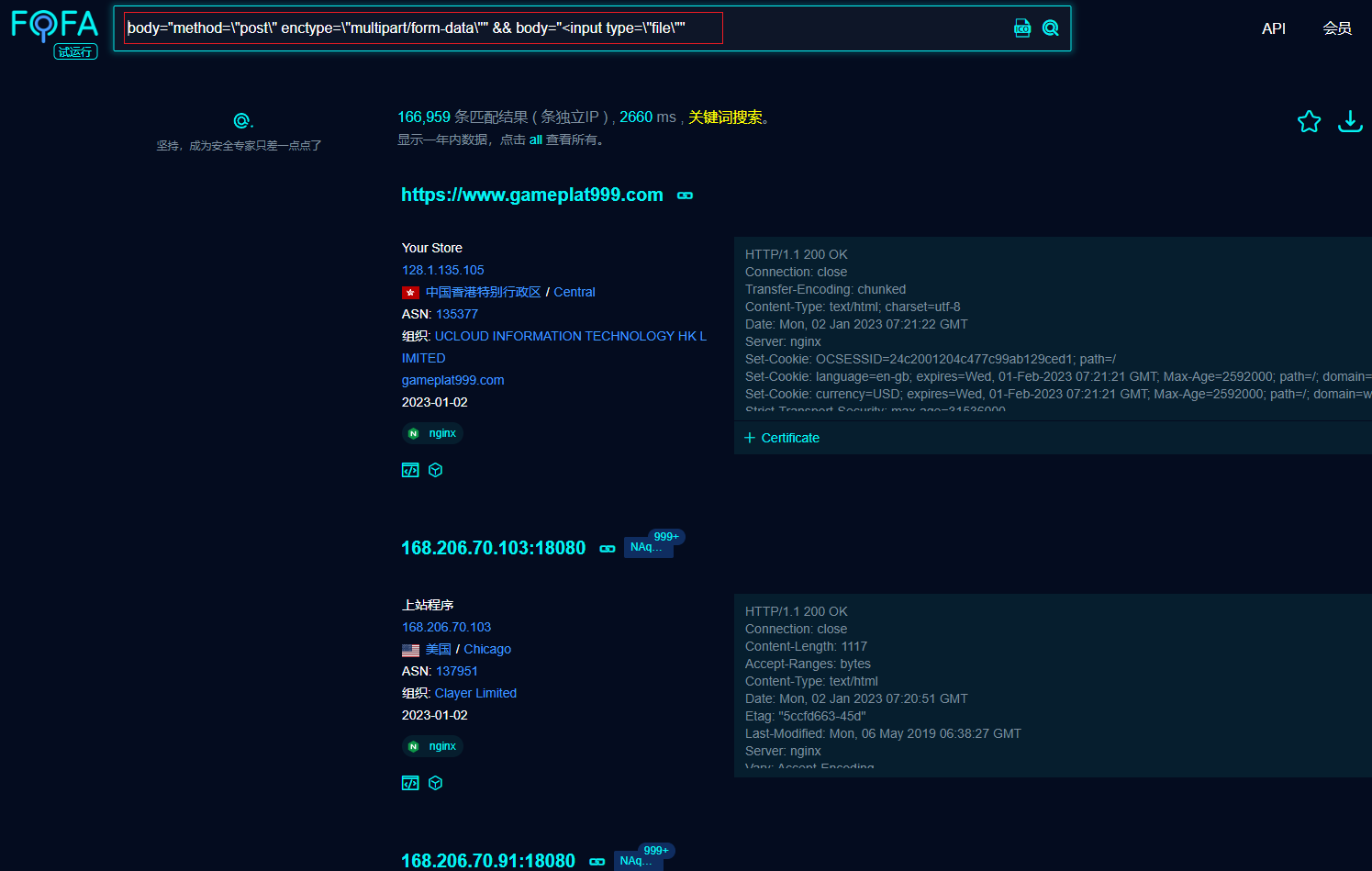1372x871 pixels.
Task: Click the '2660 ms' query time text
Action: pyautogui.click(x=648, y=117)
